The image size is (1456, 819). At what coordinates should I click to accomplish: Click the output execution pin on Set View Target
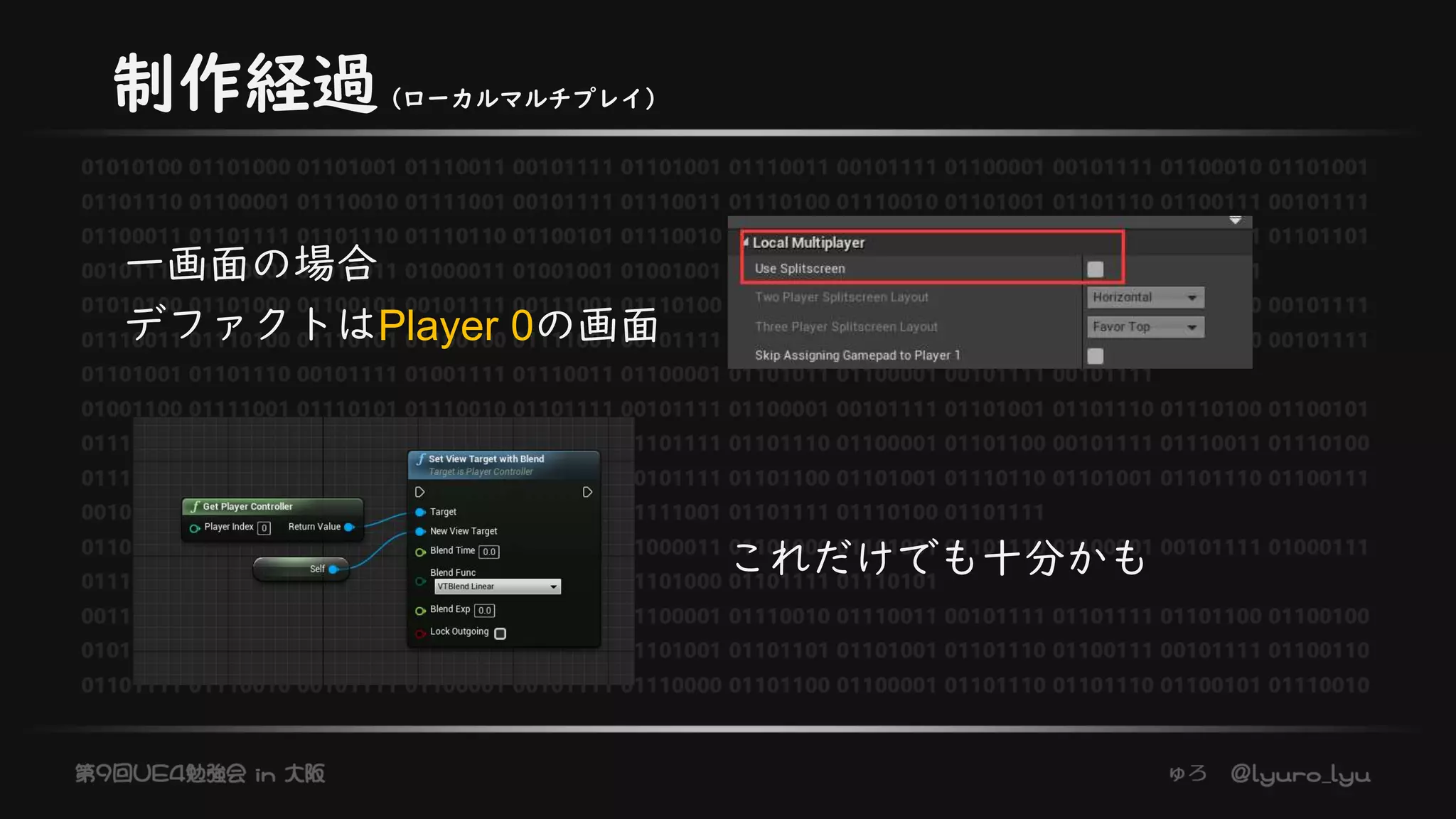(x=587, y=492)
